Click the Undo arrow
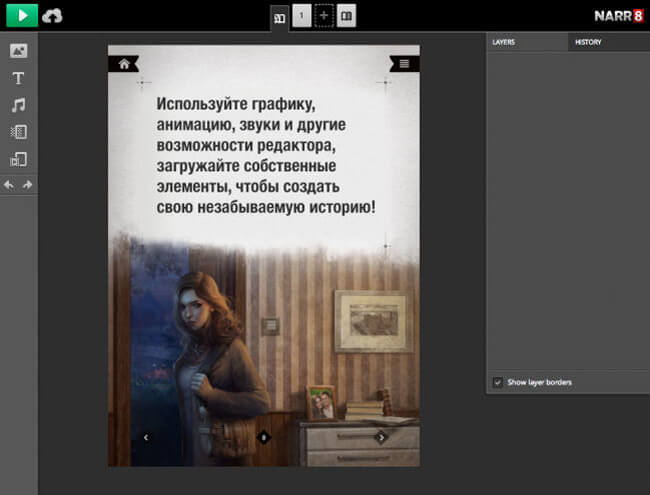 pyautogui.click(x=9, y=184)
